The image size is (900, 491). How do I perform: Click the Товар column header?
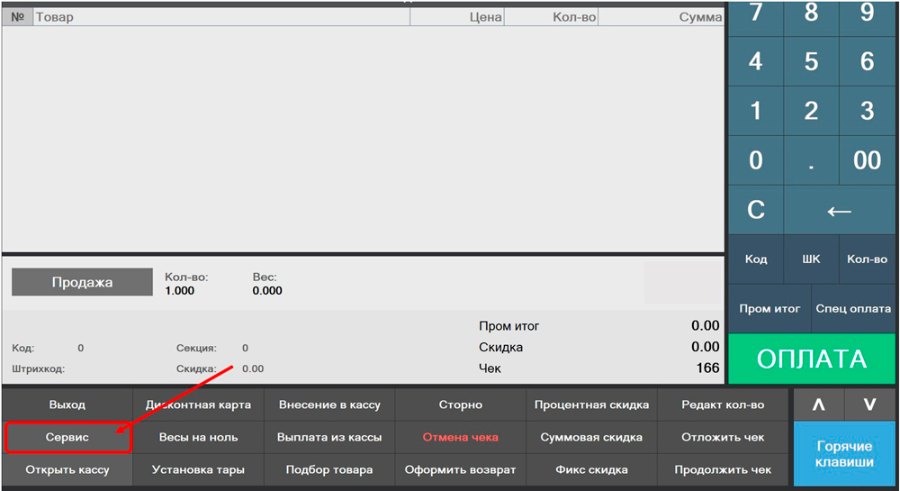pos(222,17)
